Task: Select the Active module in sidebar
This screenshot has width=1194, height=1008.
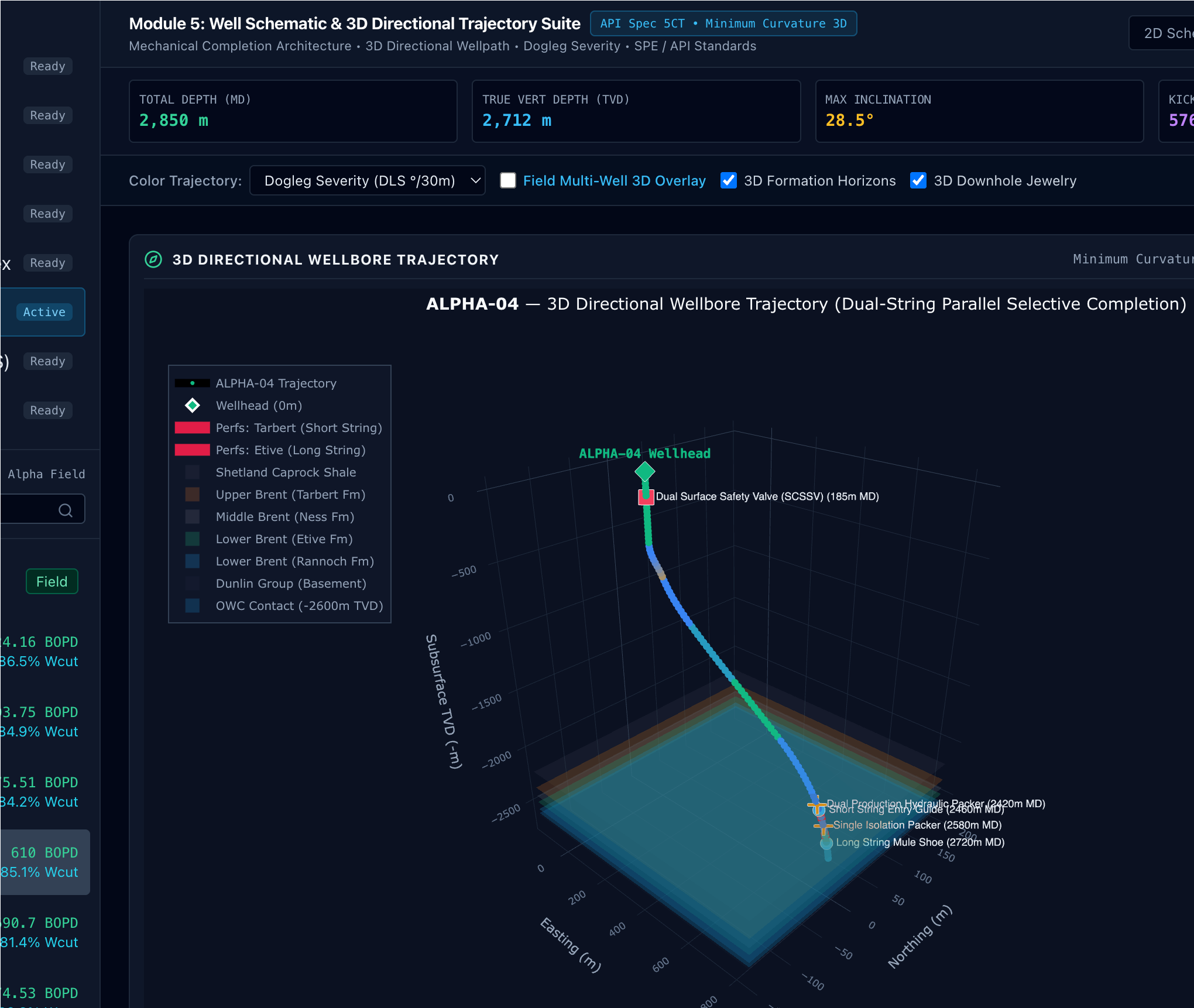Action: (43, 312)
